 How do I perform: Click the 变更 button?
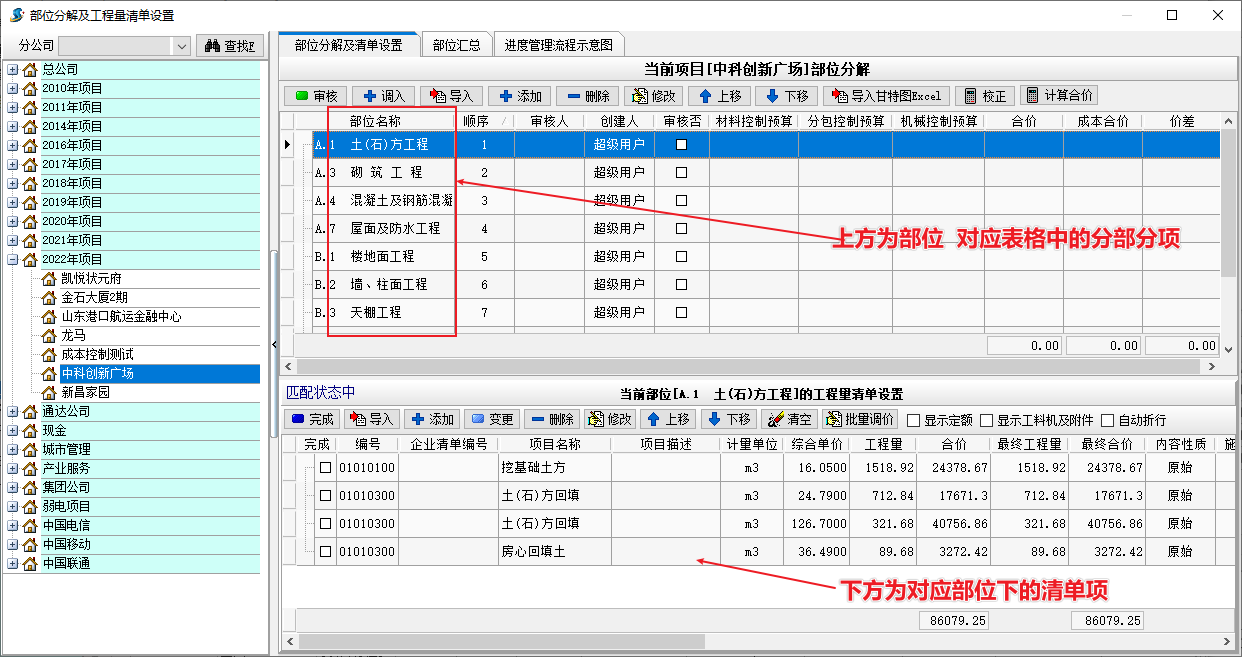pos(491,419)
